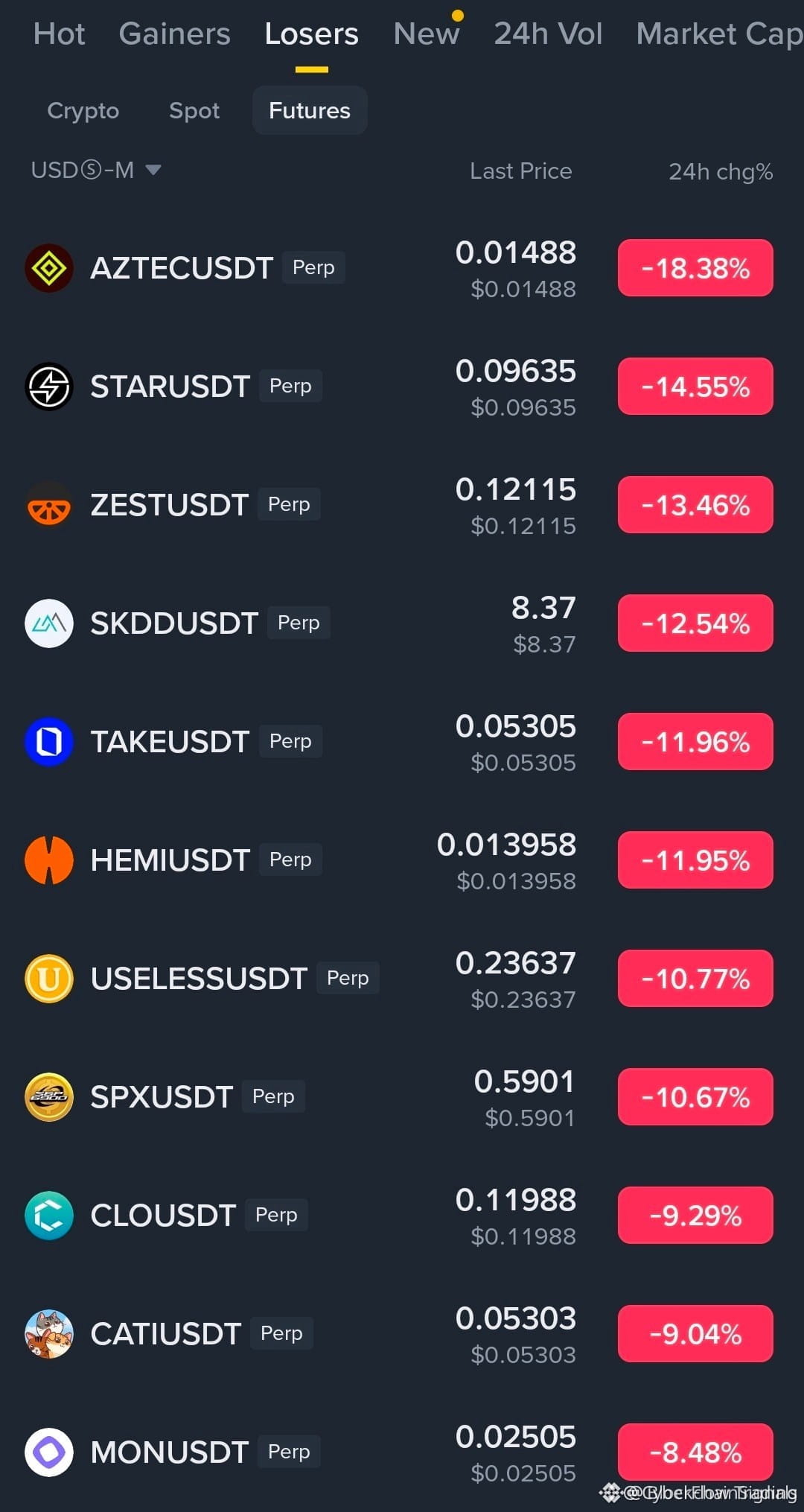
Task: Click the -9.29% change button for CLOUSDT
Action: click(x=695, y=1216)
